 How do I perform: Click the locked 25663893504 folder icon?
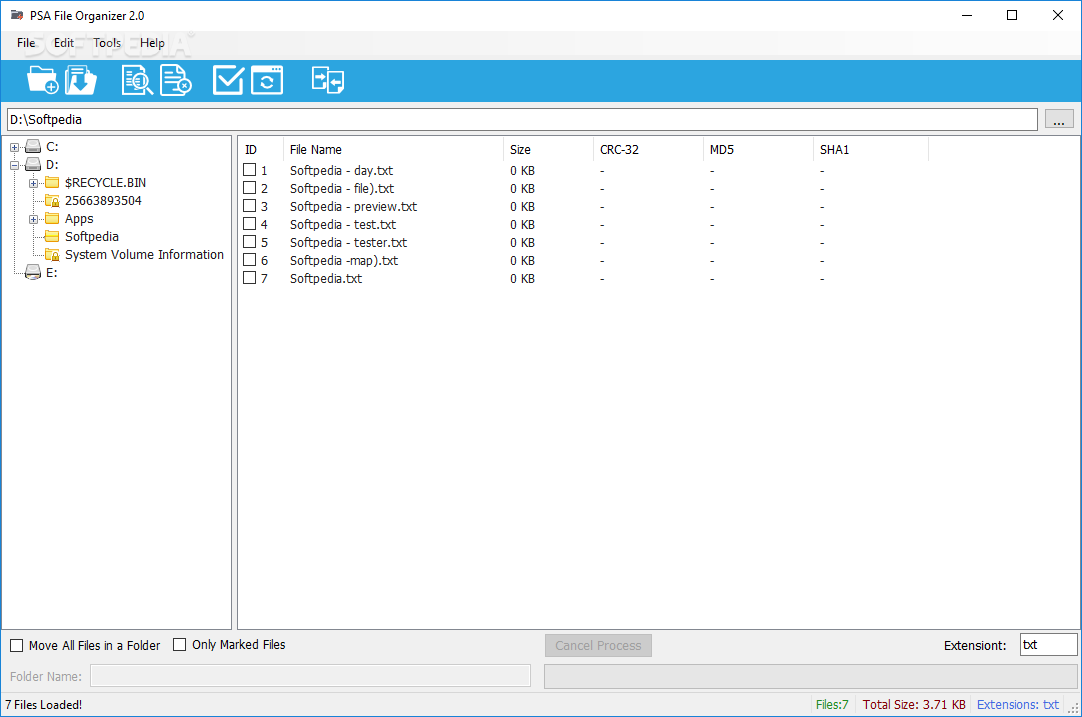(52, 200)
